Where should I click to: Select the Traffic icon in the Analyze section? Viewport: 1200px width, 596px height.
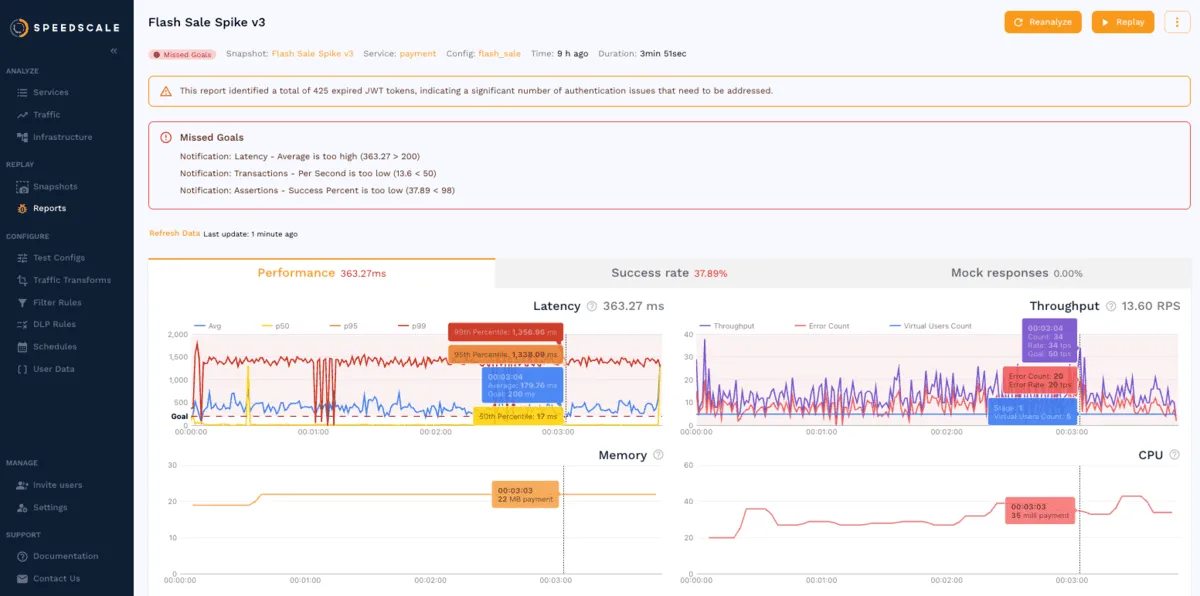(24, 115)
